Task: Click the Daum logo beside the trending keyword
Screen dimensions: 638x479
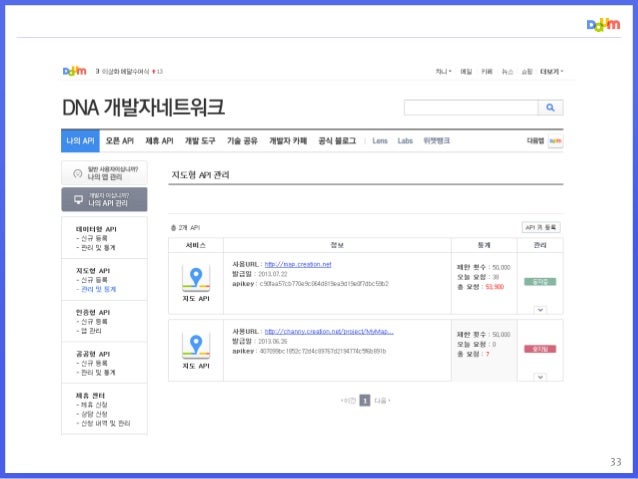Action: [74, 71]
